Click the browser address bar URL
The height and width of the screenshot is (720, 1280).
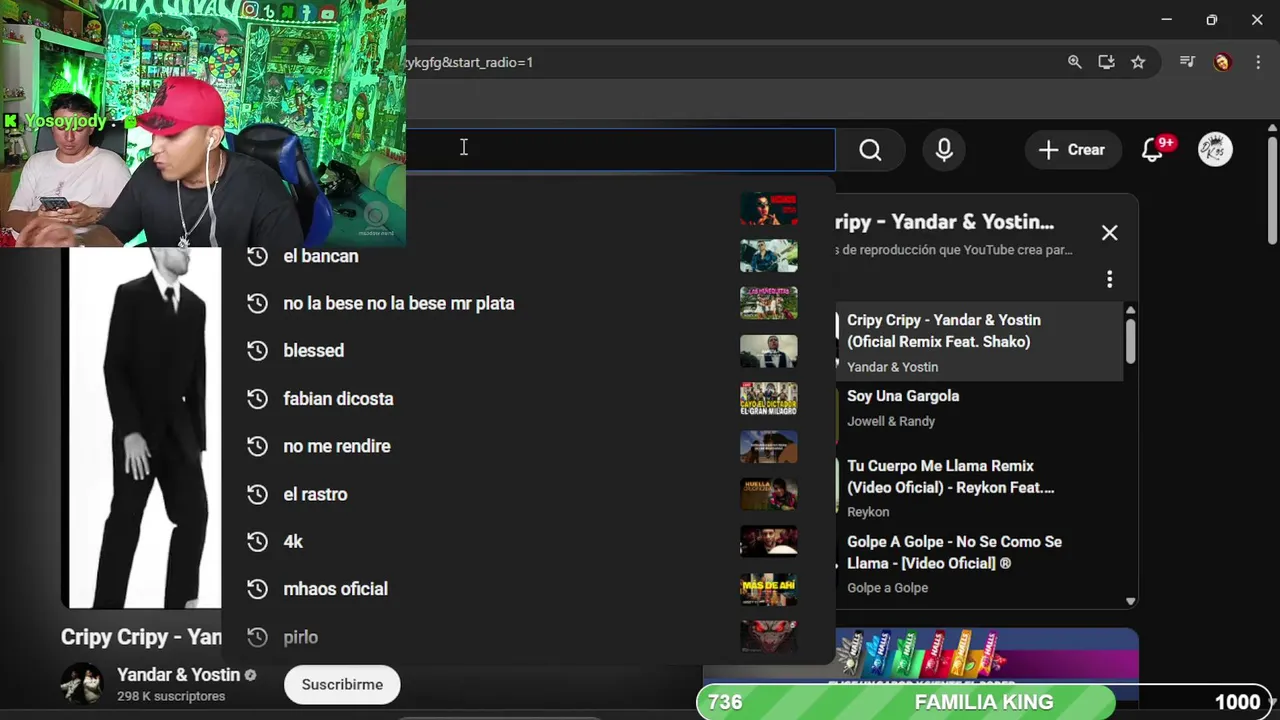[x=468, y=62]
